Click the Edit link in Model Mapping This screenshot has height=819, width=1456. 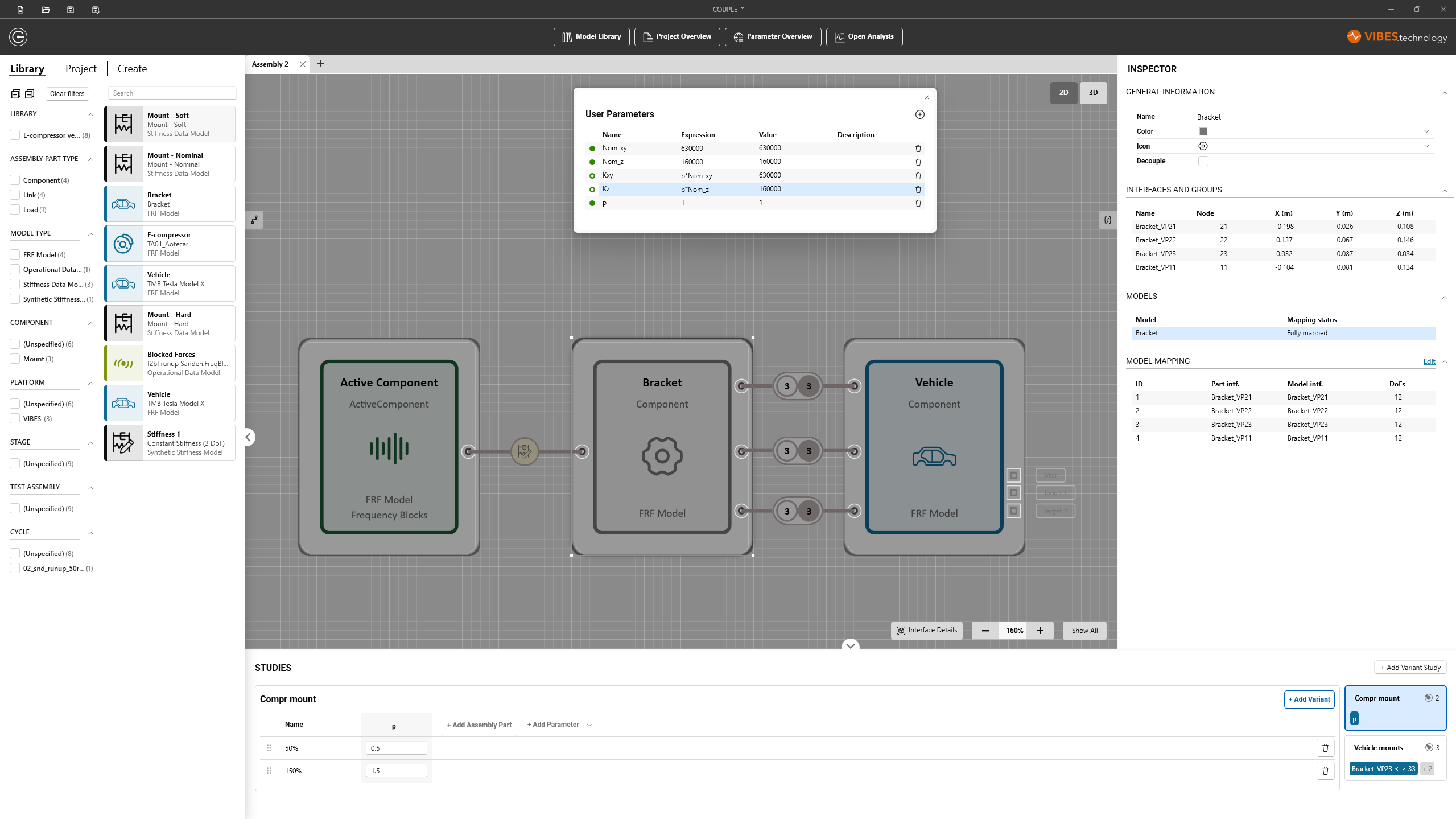1429,361
